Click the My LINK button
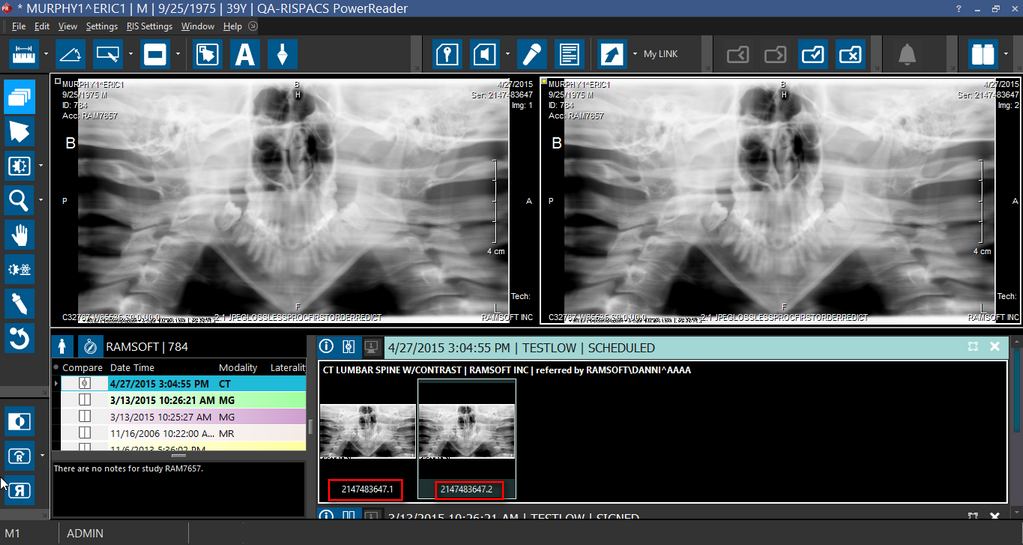Image resolution: width=1023 pixels, height=545 pixels. tap(660, 54)
